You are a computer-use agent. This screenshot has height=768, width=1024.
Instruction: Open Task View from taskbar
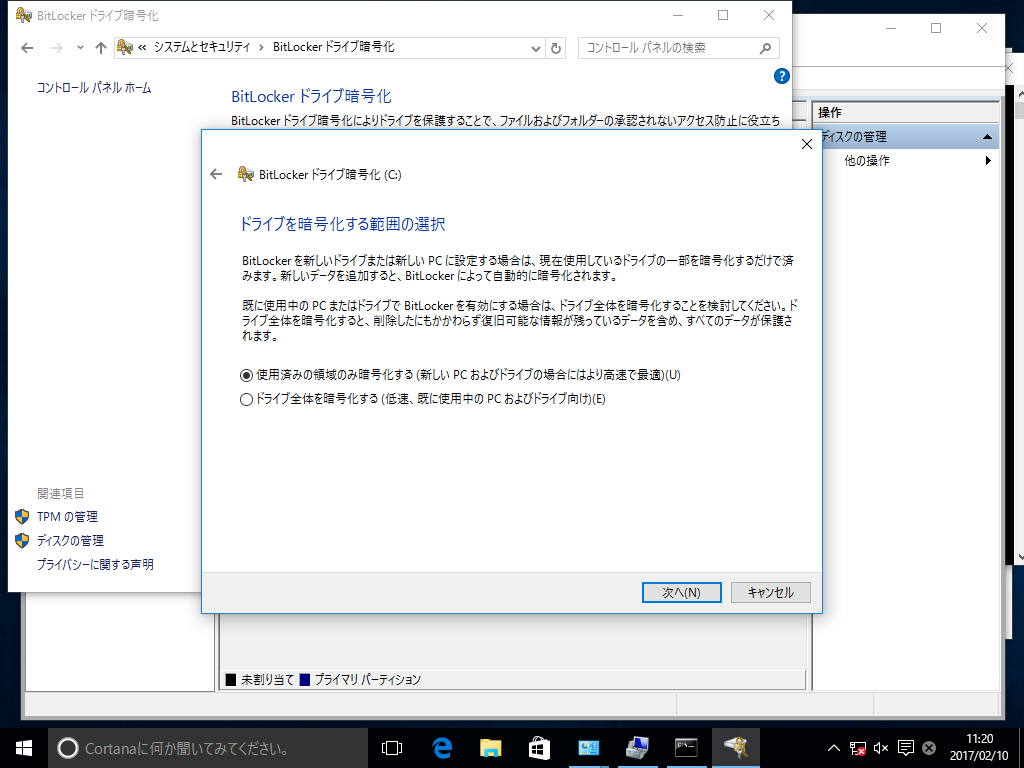pos(391,748)
